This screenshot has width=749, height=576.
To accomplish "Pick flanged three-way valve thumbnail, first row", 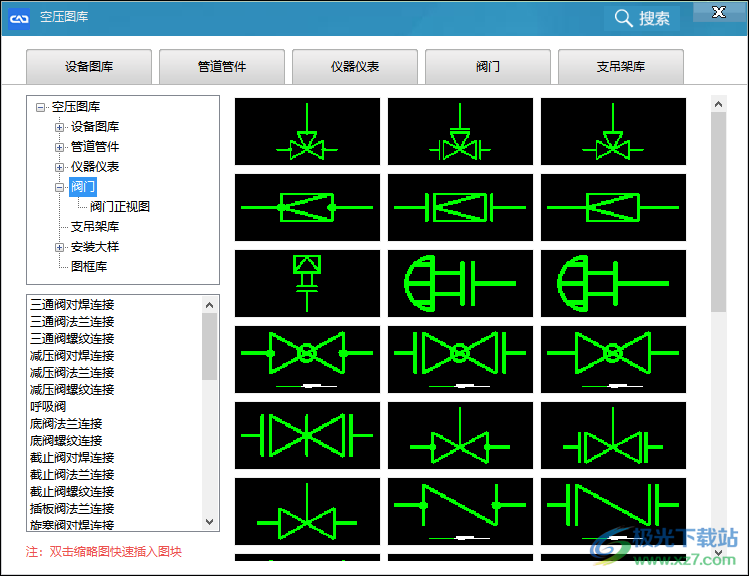I will (x=460, y=131).
